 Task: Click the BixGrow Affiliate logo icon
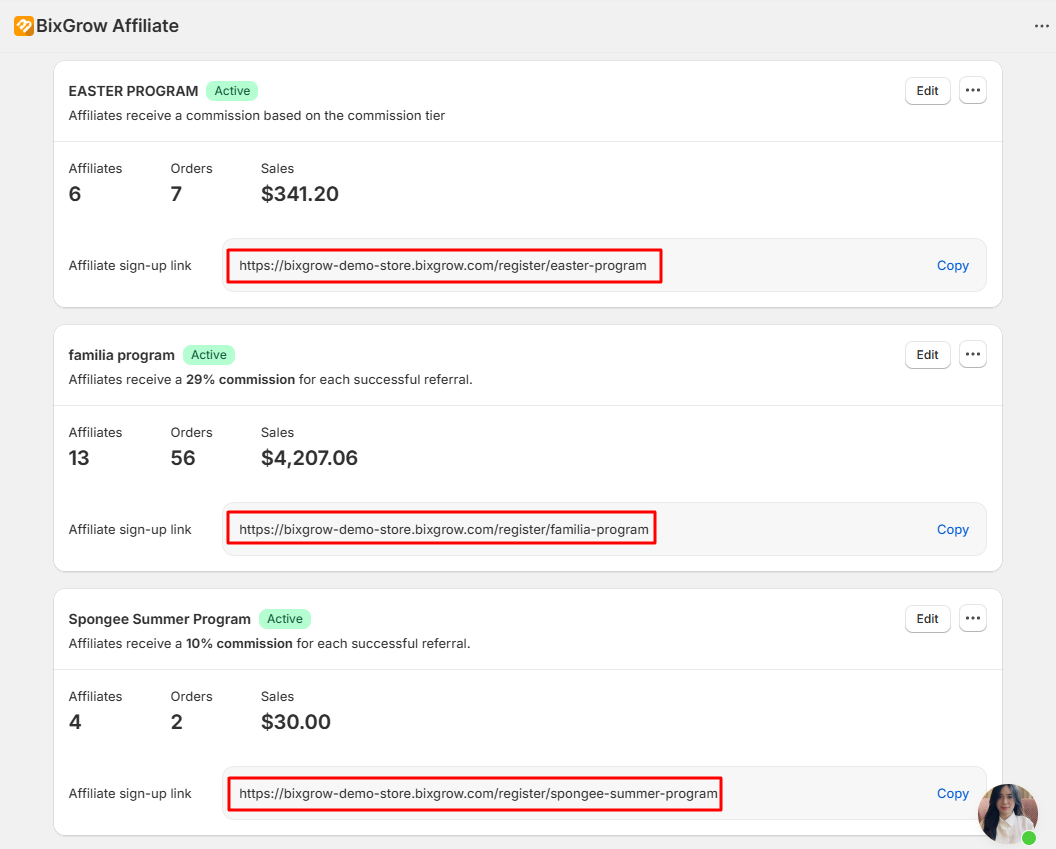click(x=24, y=26)
